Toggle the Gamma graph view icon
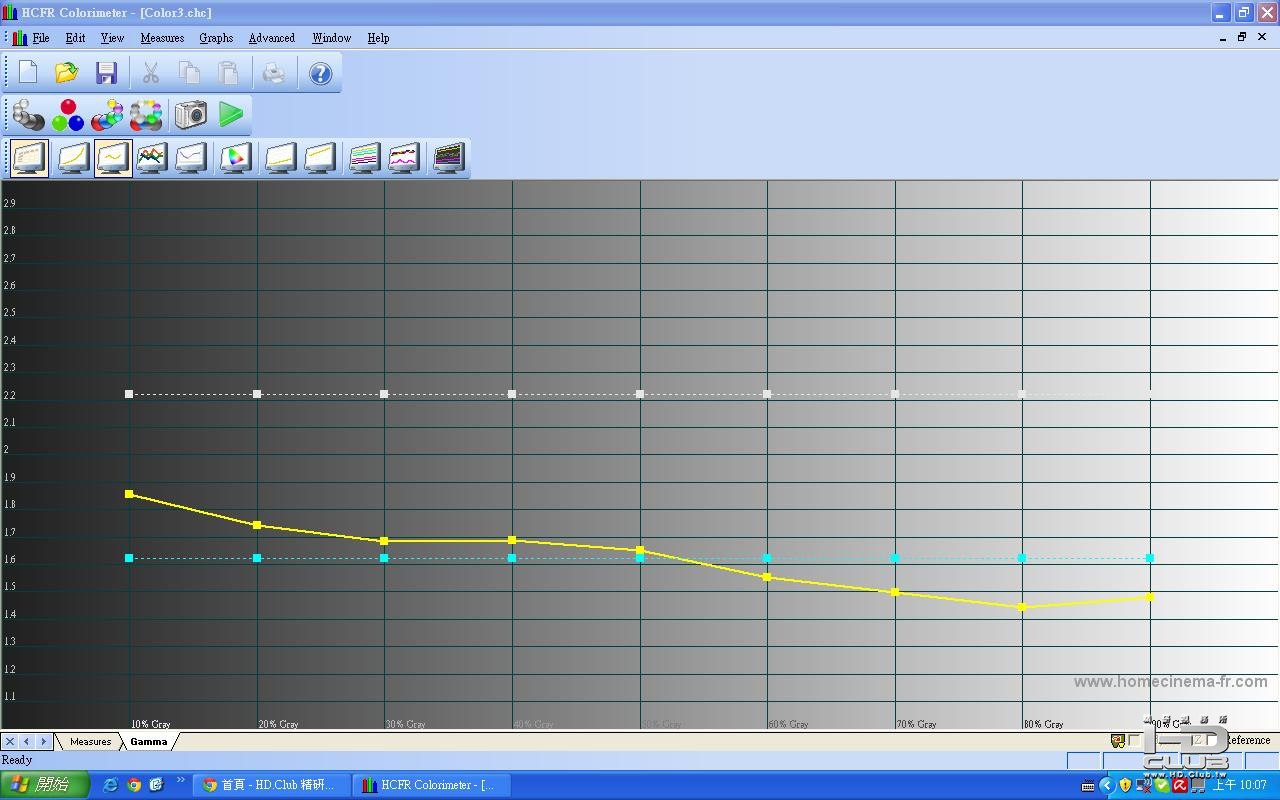 [113, 158]
